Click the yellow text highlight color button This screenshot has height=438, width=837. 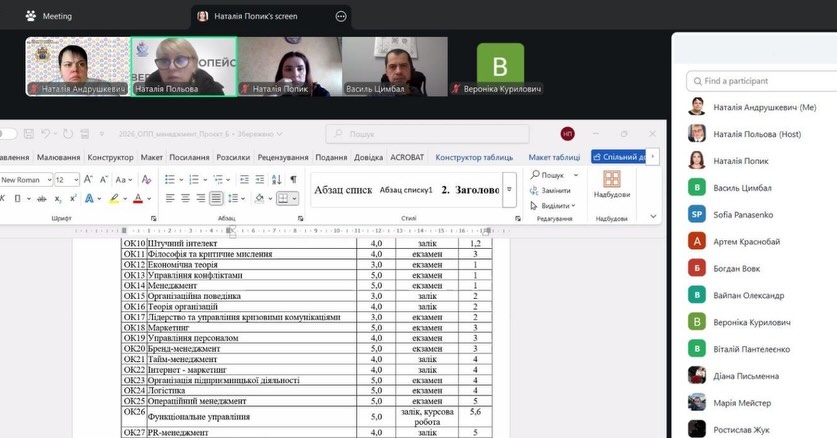click(113, 198)
